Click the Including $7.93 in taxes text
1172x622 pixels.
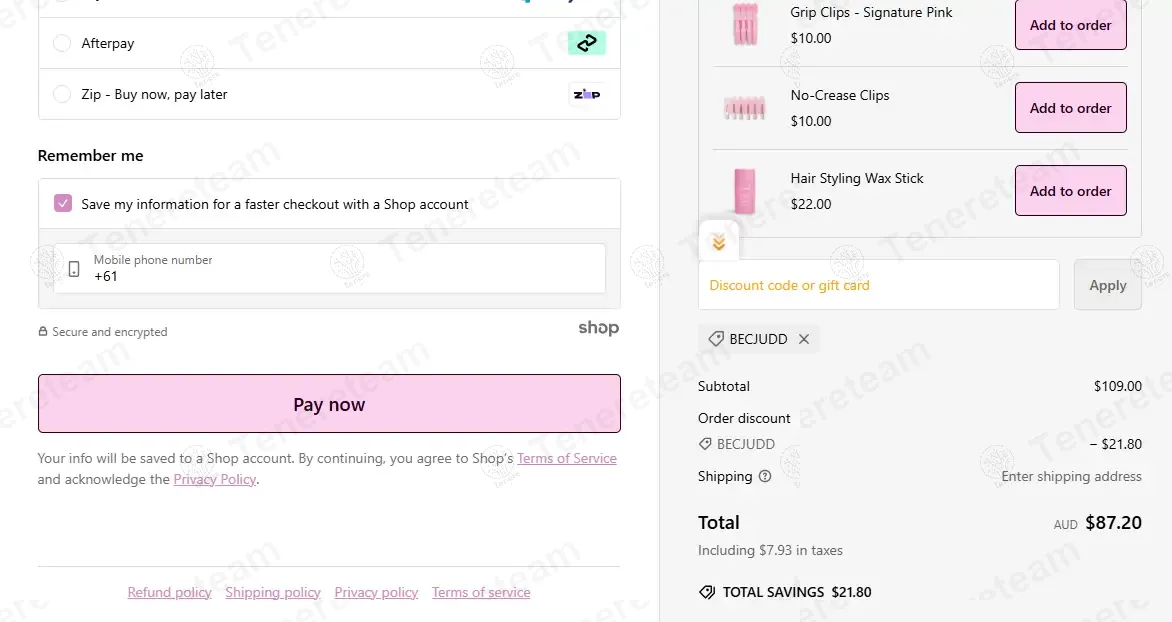click(770, 550)
